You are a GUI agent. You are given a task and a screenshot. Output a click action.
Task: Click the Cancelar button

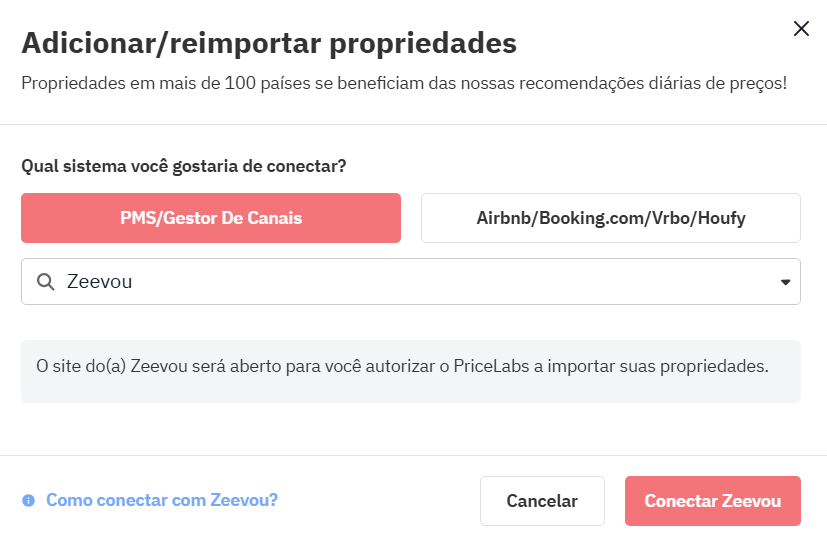(x=542, y=501)
